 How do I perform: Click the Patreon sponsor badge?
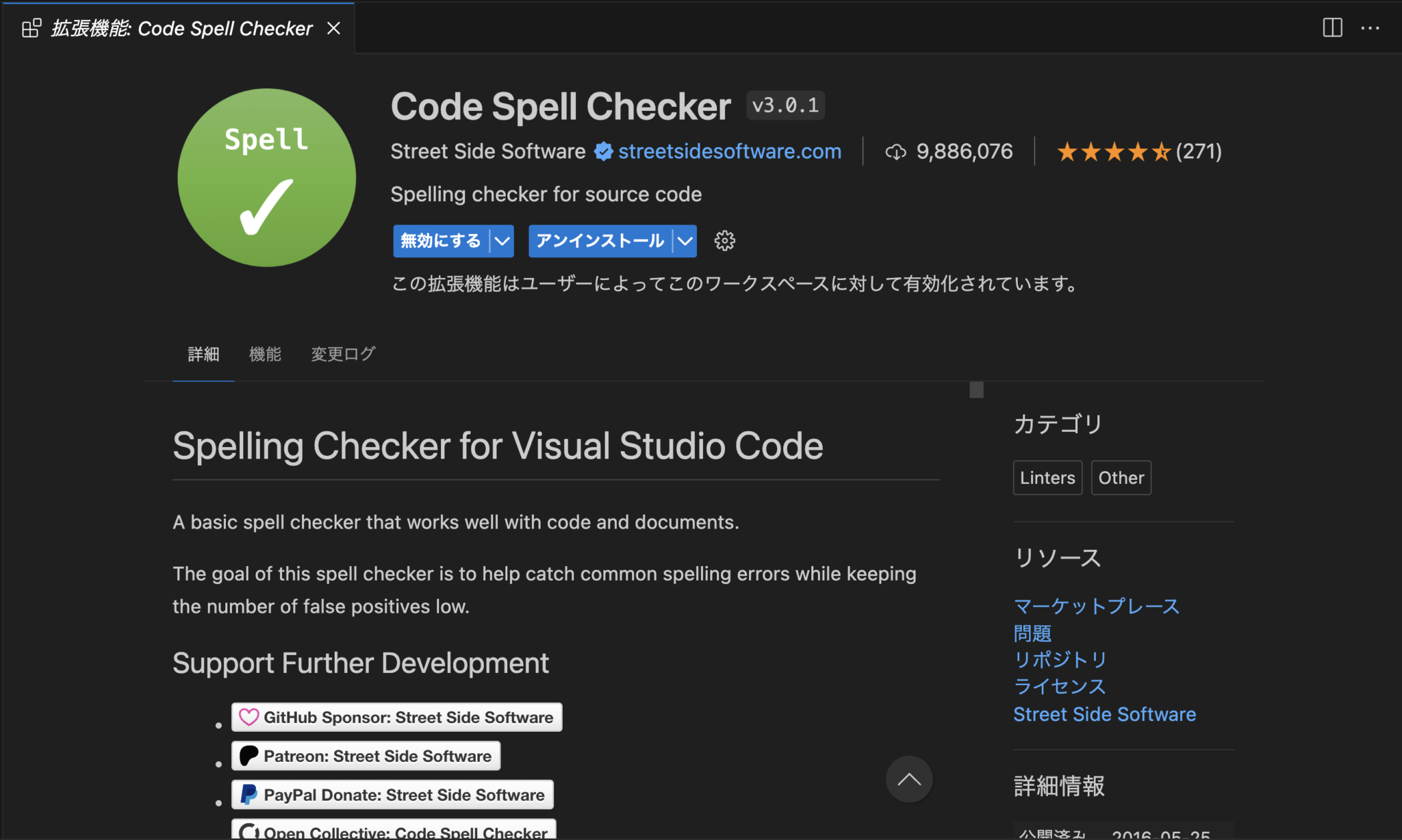(366, 755)
